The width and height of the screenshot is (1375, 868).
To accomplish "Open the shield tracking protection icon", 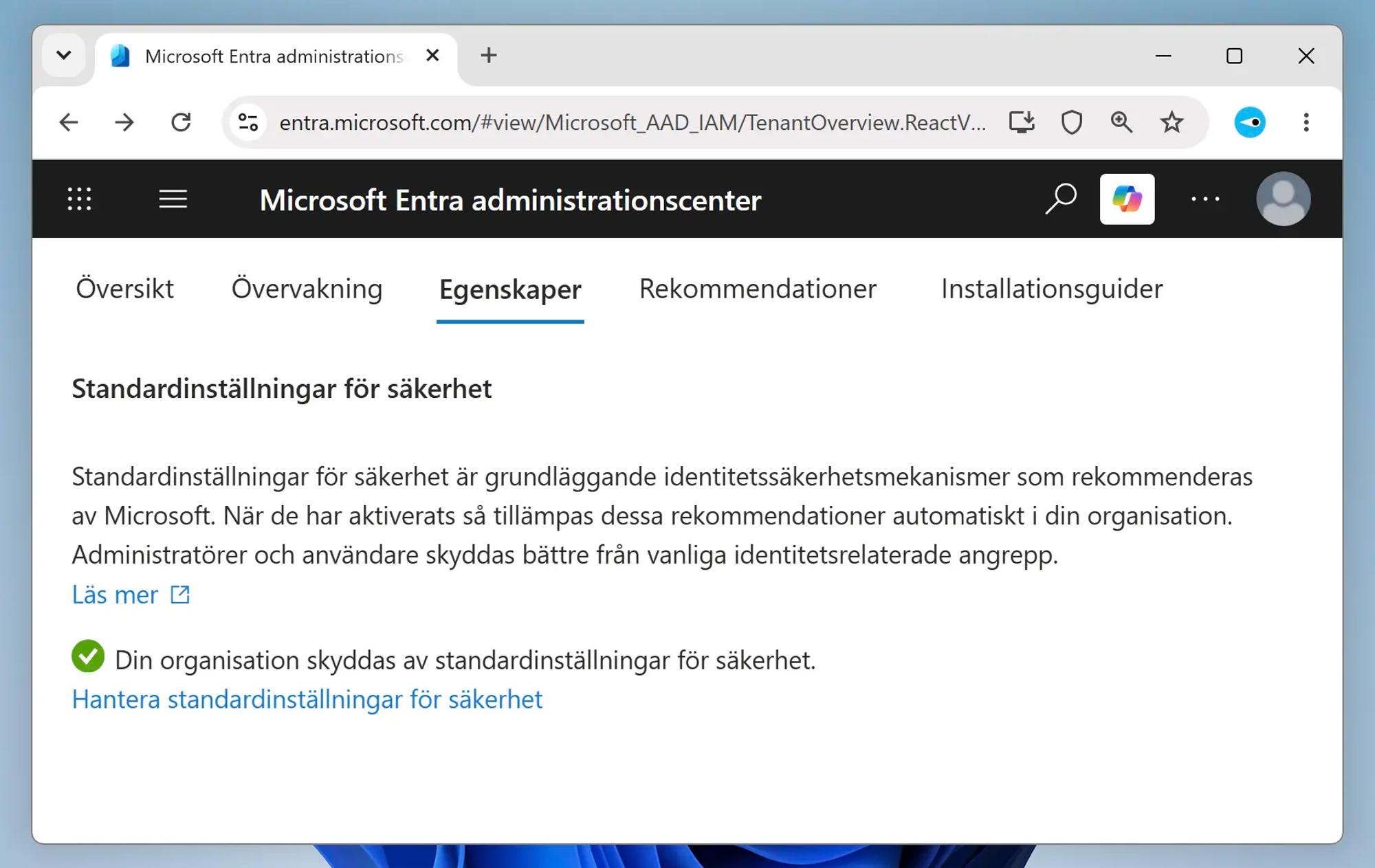I will coord(1072,122).
